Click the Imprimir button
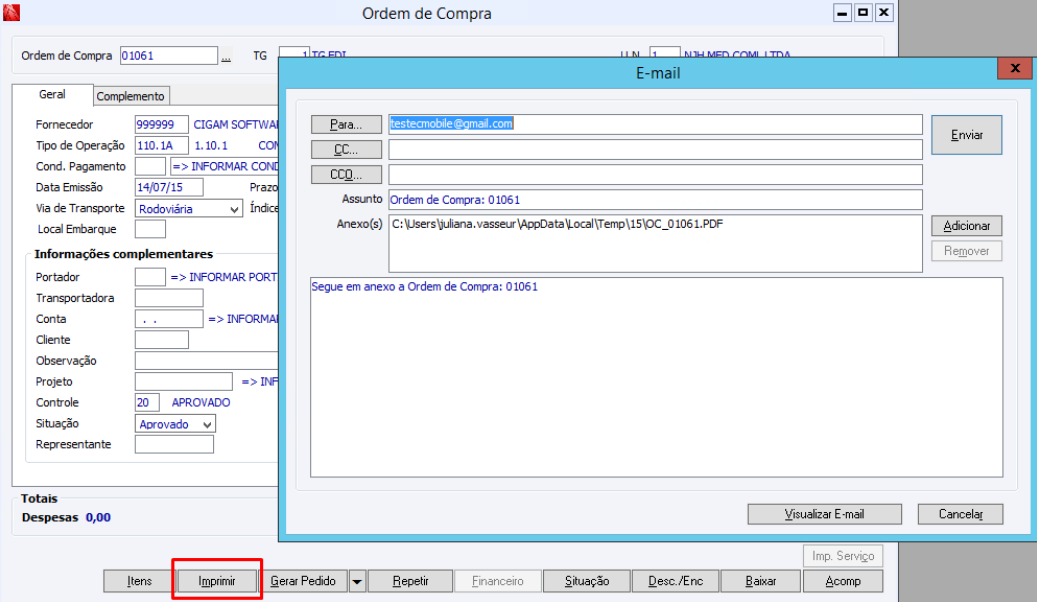The height and width of the screenshot is (602, 1037). [x=217, y=581]
